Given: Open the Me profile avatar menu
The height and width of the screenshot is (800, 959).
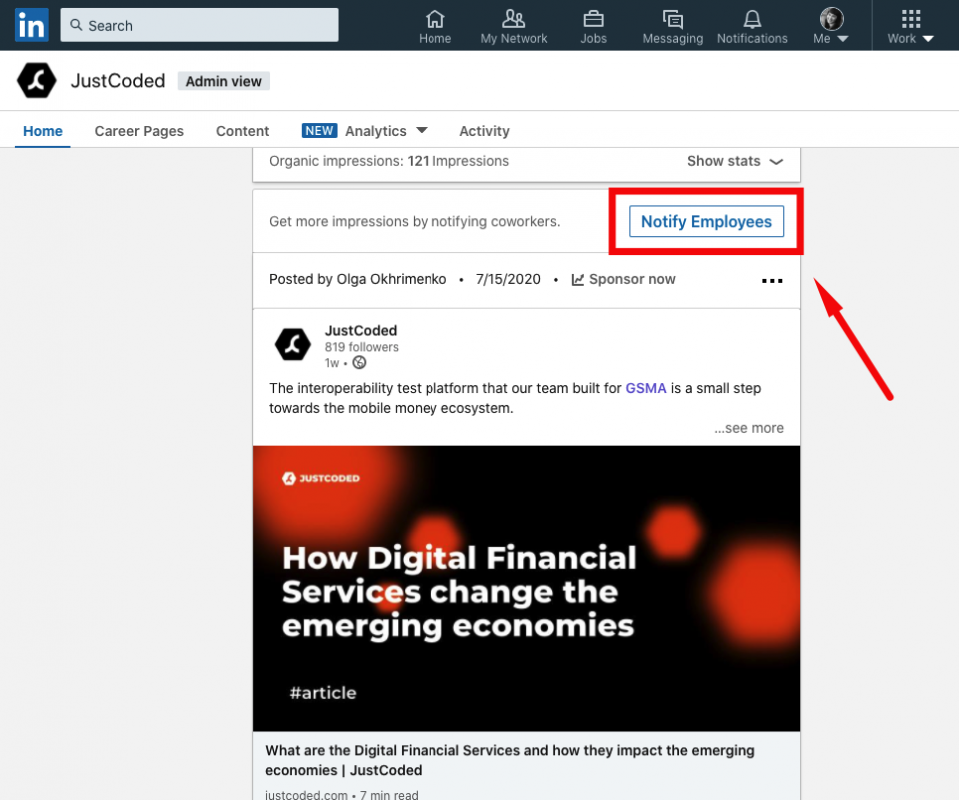Looking at the screenshot, I should coord(831,27).
